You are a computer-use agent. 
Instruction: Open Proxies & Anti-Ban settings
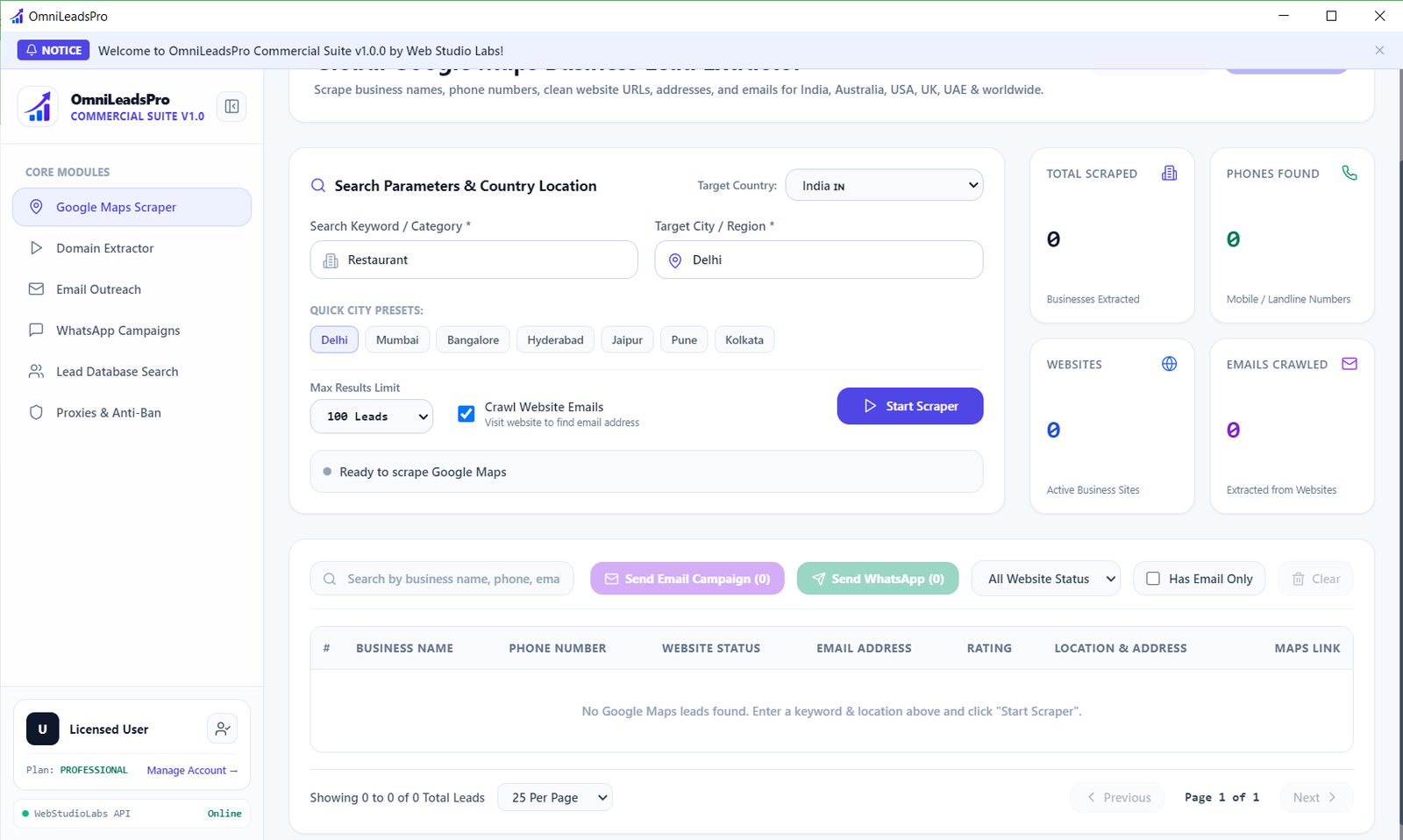coord(132,413)
